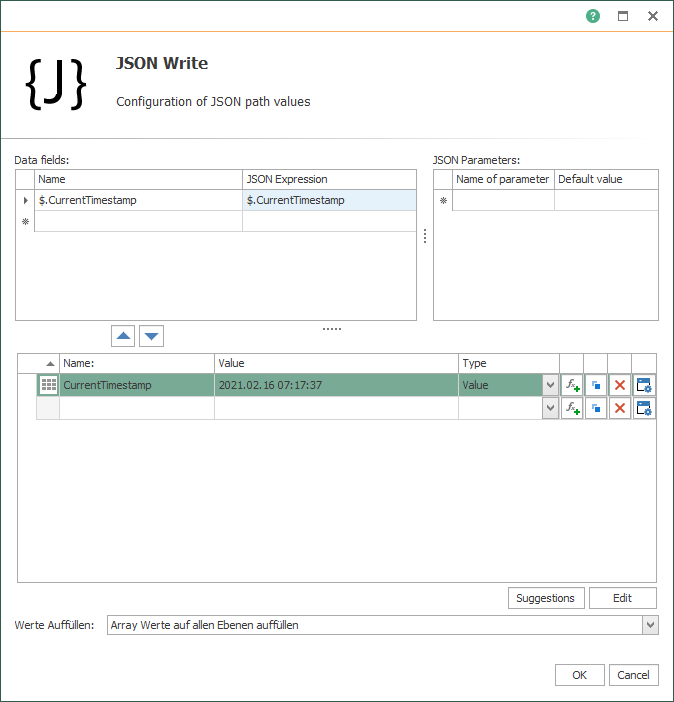This screenshot has width=674, height=702.
Task: Open settings icon for CurrentTimestamp row
Action: coord(644,385)
